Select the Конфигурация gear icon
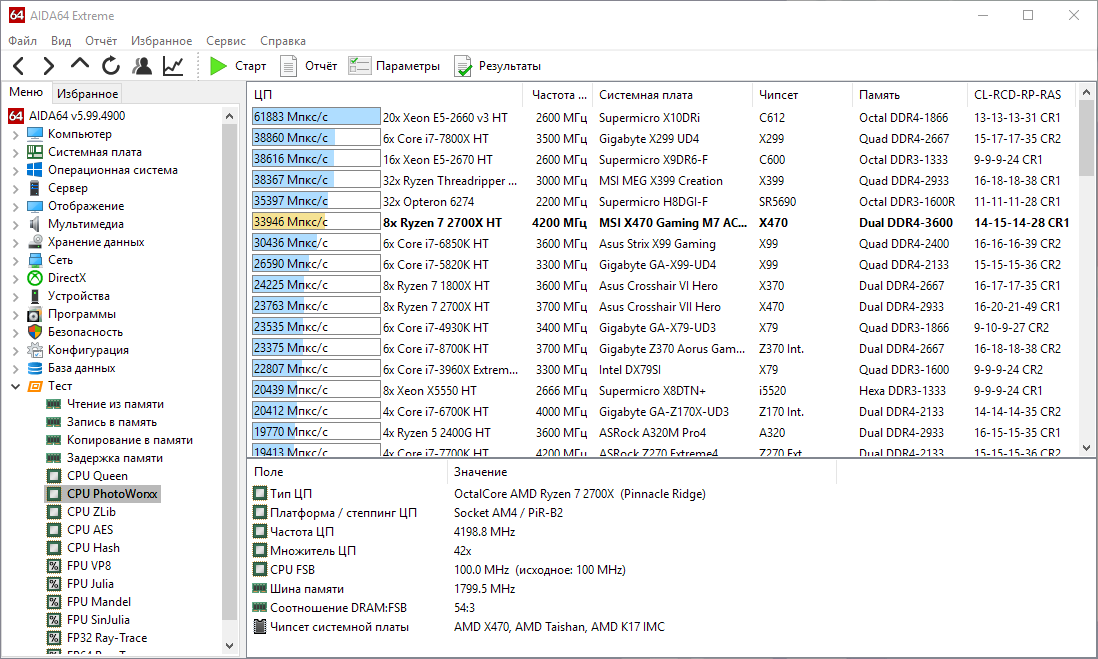Viewport: 1098px width, 659px height. 35,350
